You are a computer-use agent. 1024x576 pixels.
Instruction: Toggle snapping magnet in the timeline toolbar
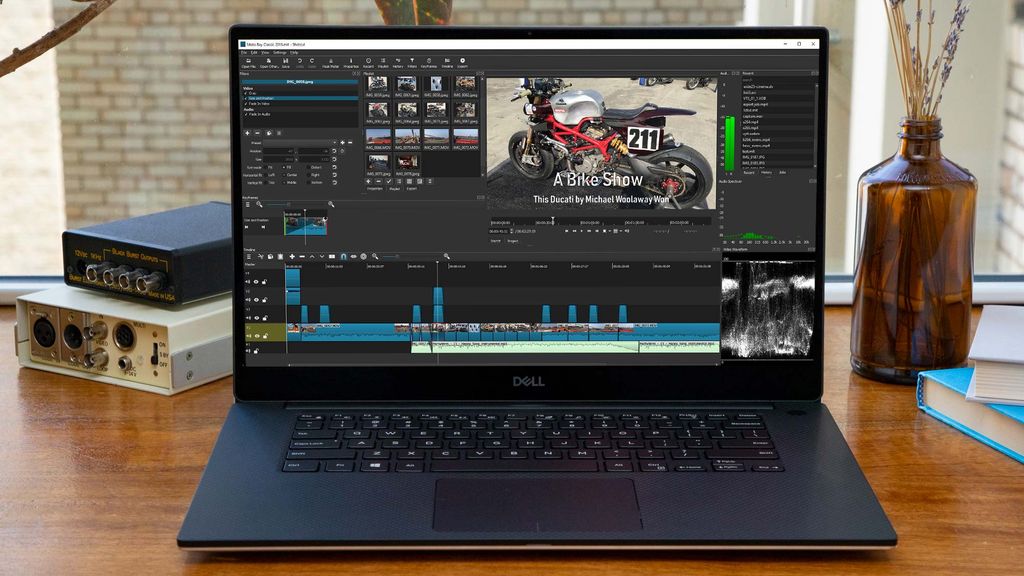tap(344, 256)
